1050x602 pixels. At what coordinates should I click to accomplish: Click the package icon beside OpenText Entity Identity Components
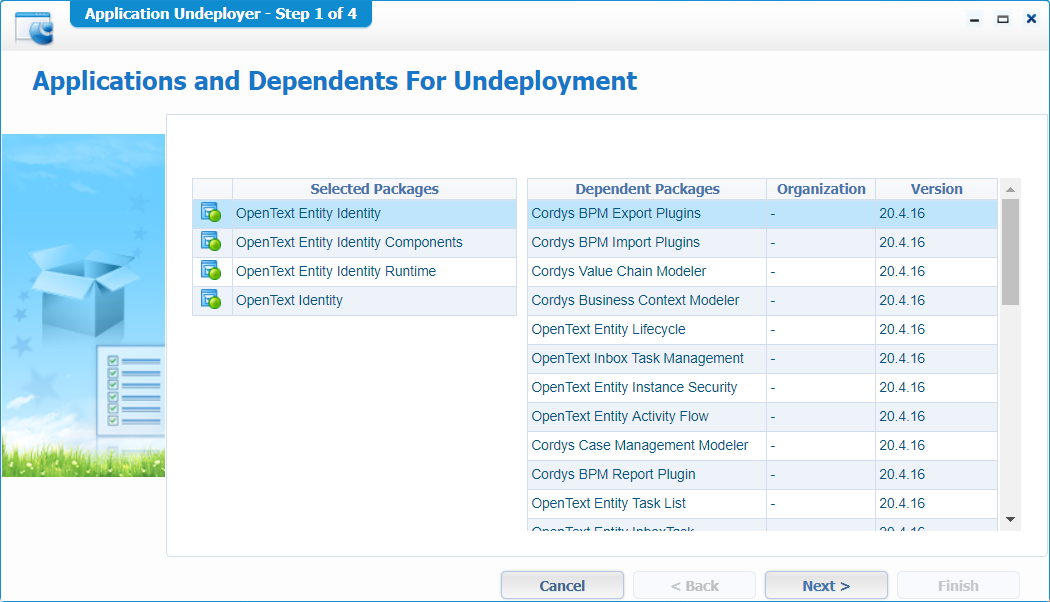[212, 242]
